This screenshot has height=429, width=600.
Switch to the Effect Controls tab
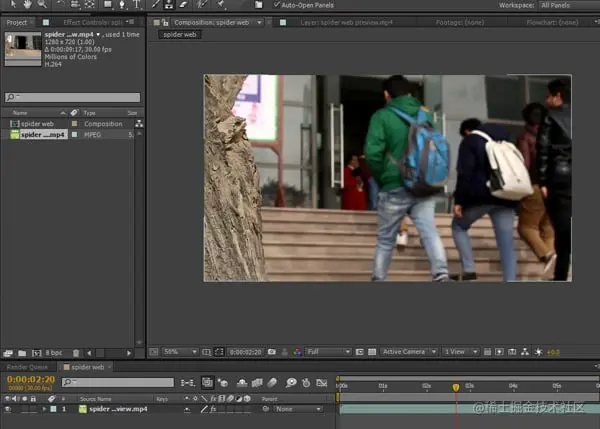point(92,23)
